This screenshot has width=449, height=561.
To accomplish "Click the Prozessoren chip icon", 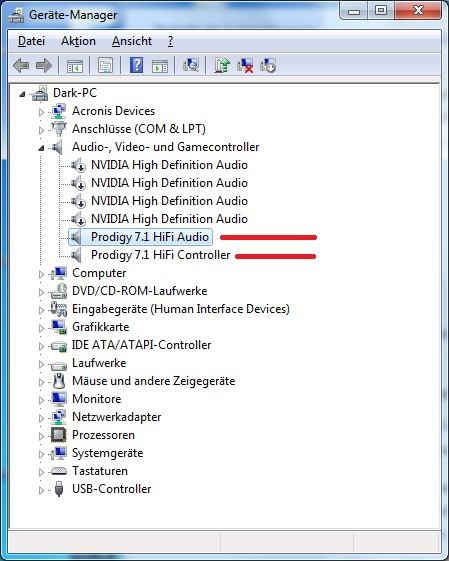I will pyautogui.click(x=59, y=435).
